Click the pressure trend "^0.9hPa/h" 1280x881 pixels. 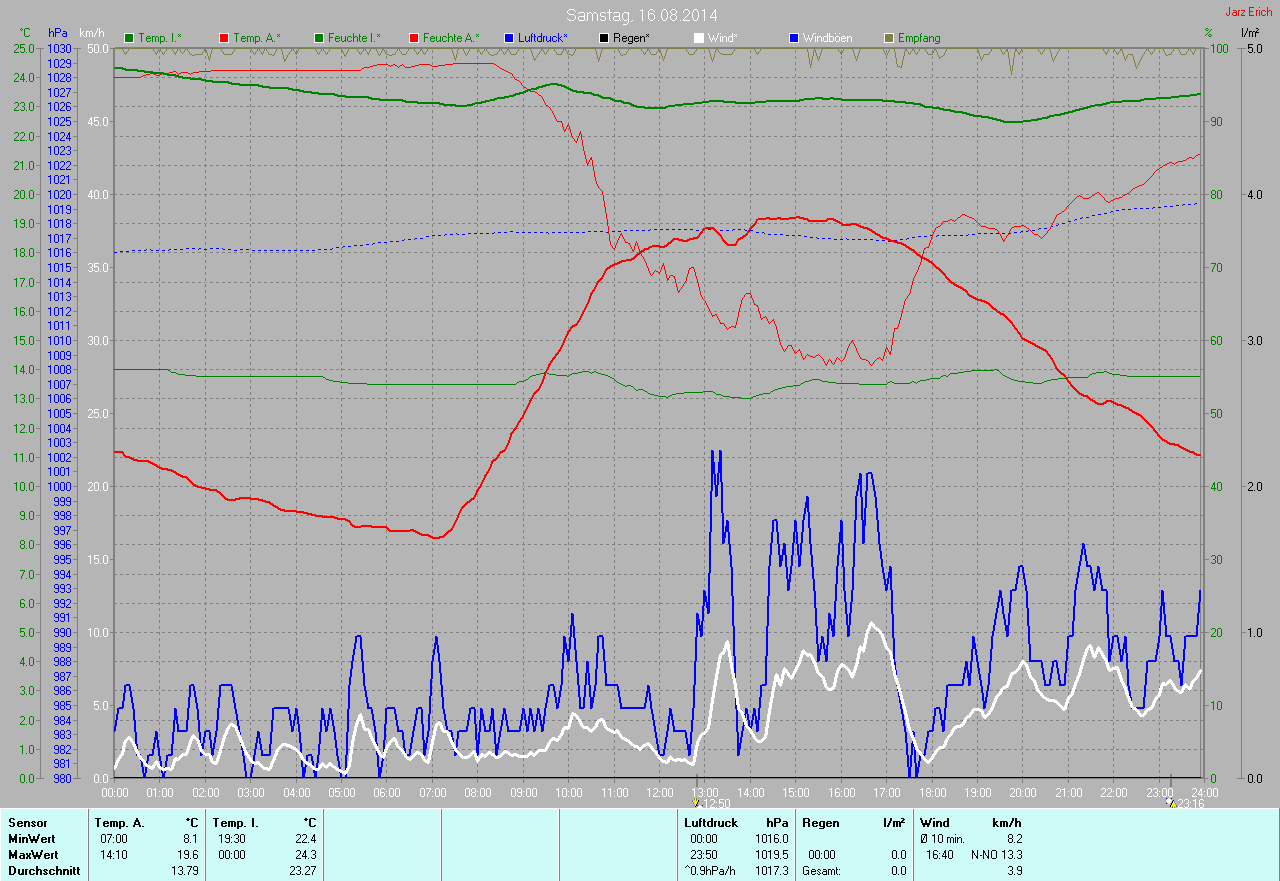(x=709, y=871)
